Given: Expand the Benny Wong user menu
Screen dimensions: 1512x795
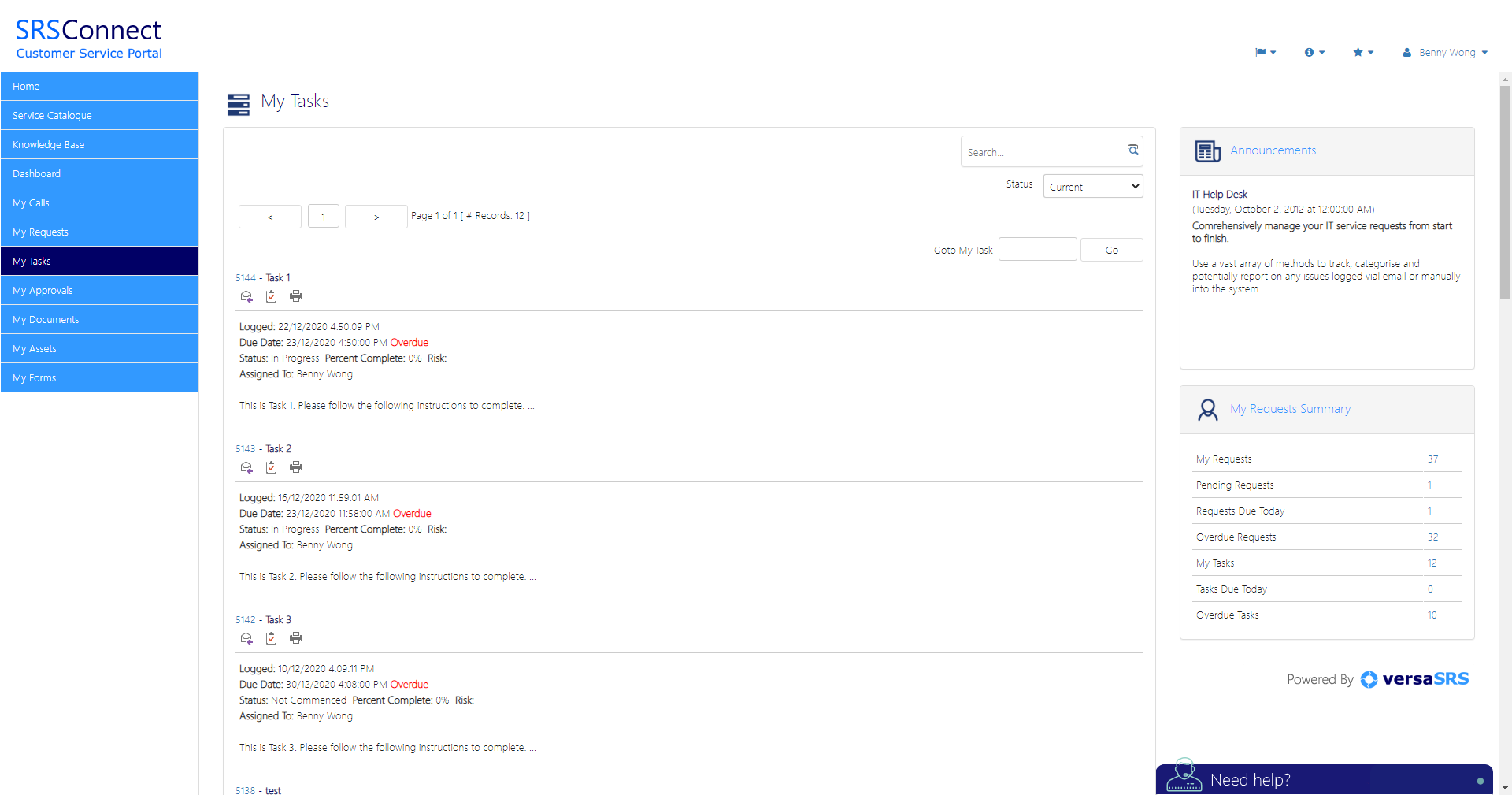Looking at the screenshot, I should click(x=1445, y=53).
